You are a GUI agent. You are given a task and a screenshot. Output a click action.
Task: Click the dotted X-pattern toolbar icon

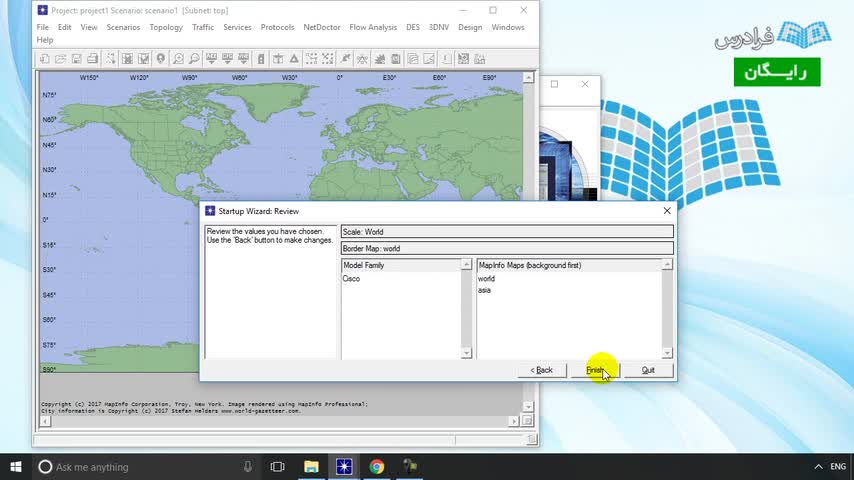coord(328,59)
